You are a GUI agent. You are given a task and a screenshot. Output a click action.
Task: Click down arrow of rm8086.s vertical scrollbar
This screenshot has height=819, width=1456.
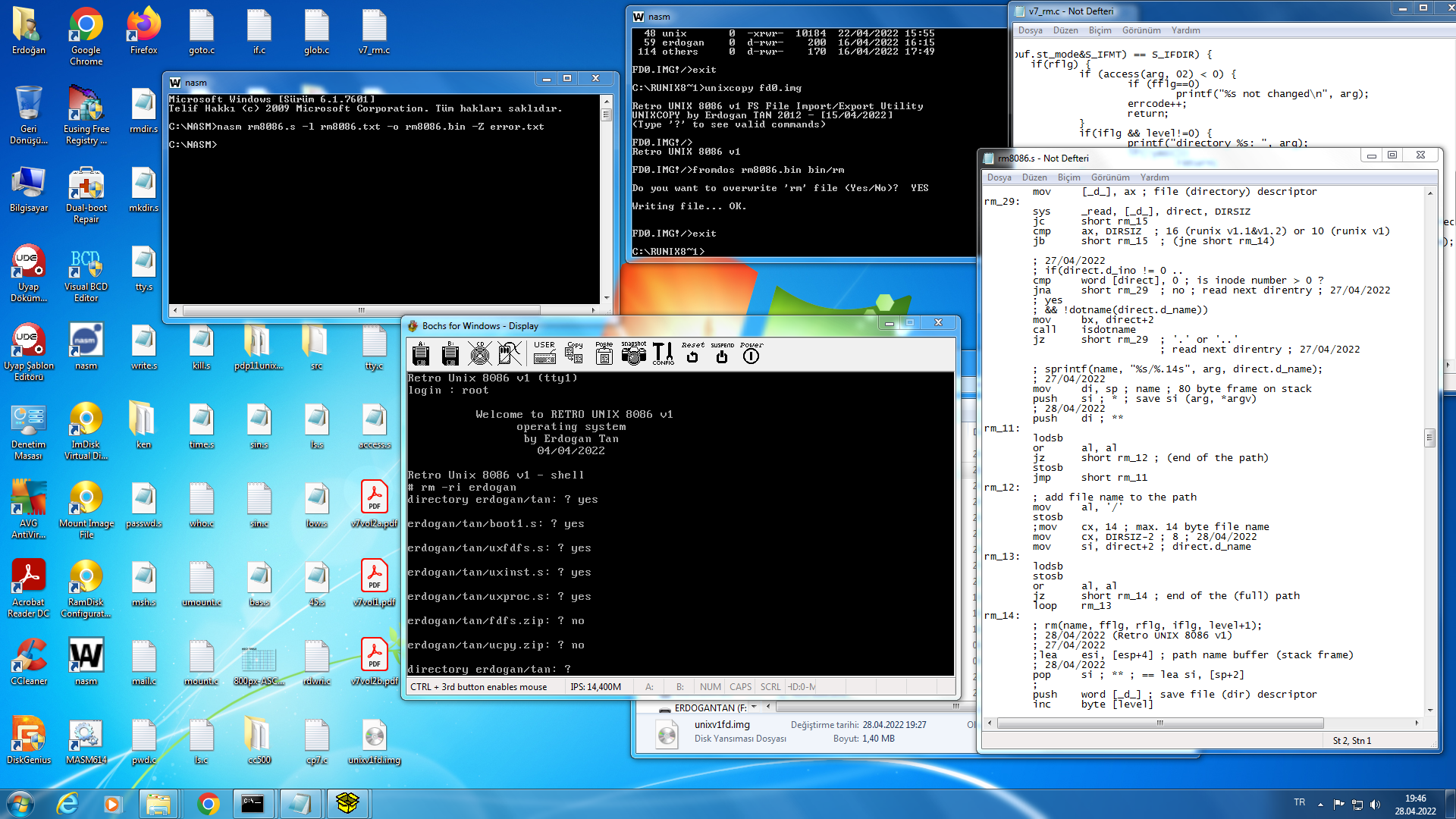coord(1430,711)
